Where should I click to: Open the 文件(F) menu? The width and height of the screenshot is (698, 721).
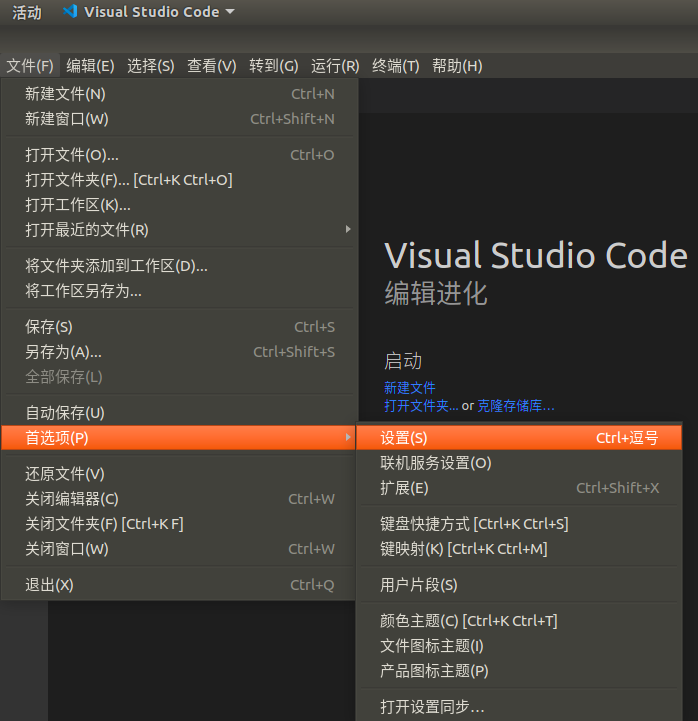pyautogui.click(x=30, y=66)
